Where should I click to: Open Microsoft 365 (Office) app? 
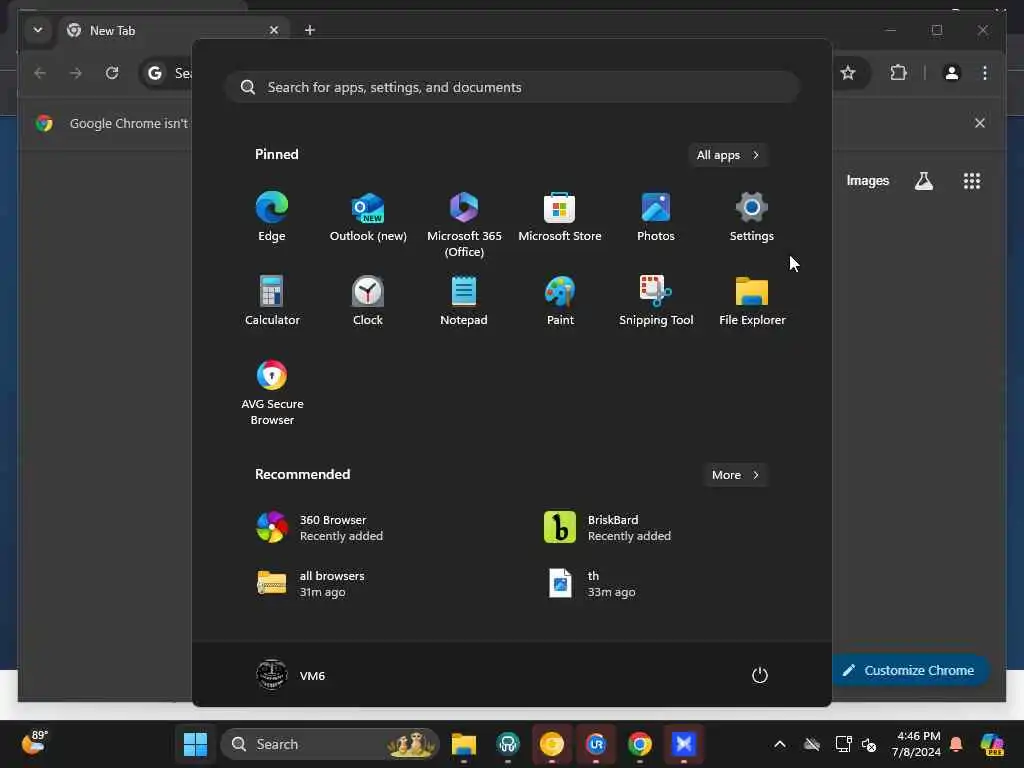pos(464,225)
